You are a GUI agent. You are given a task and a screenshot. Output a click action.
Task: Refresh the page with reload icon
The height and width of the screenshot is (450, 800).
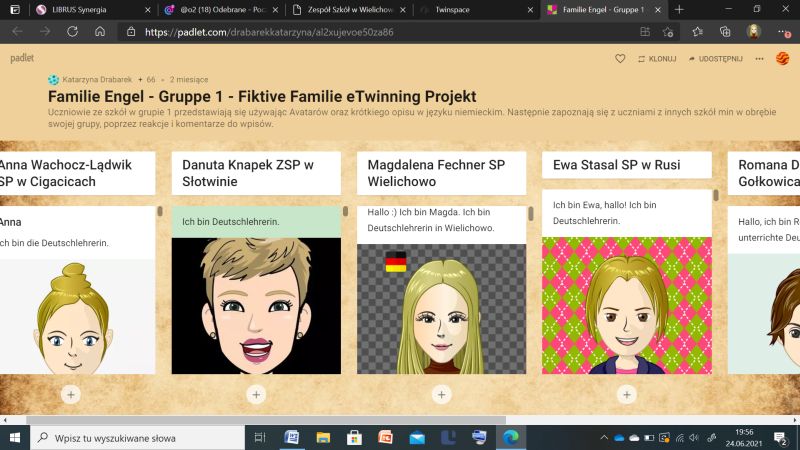[x=72, y=31]
